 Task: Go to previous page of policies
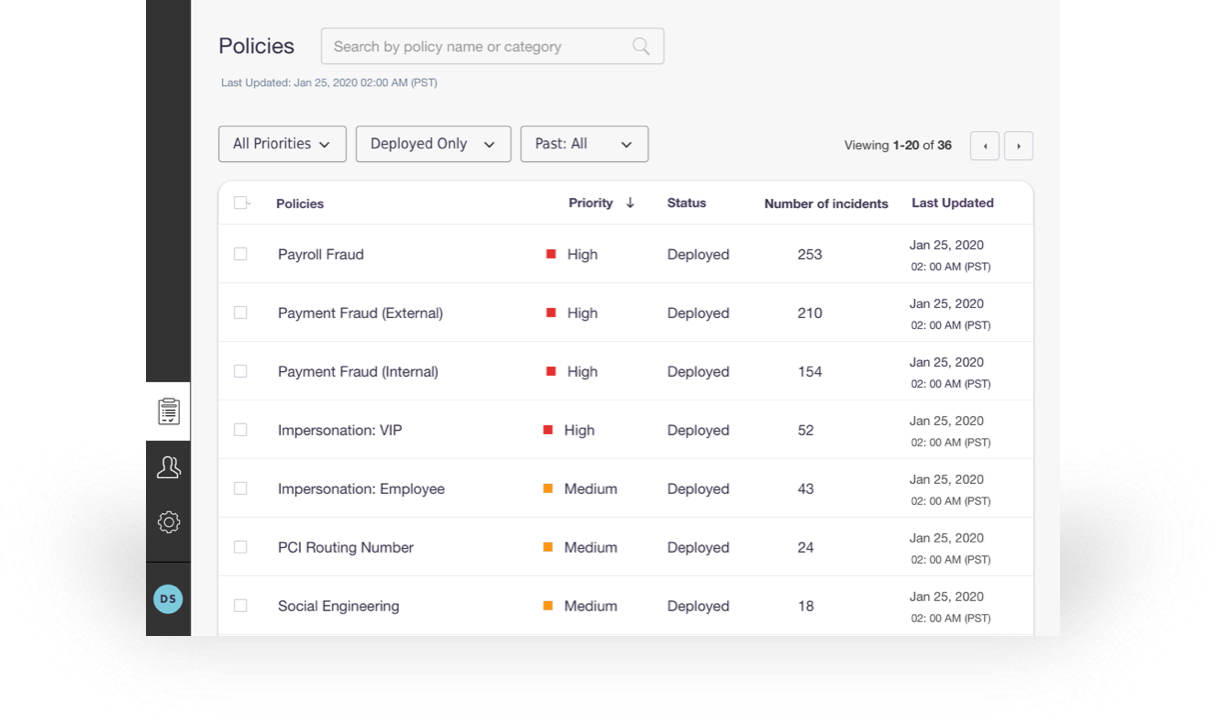(985, 146)
